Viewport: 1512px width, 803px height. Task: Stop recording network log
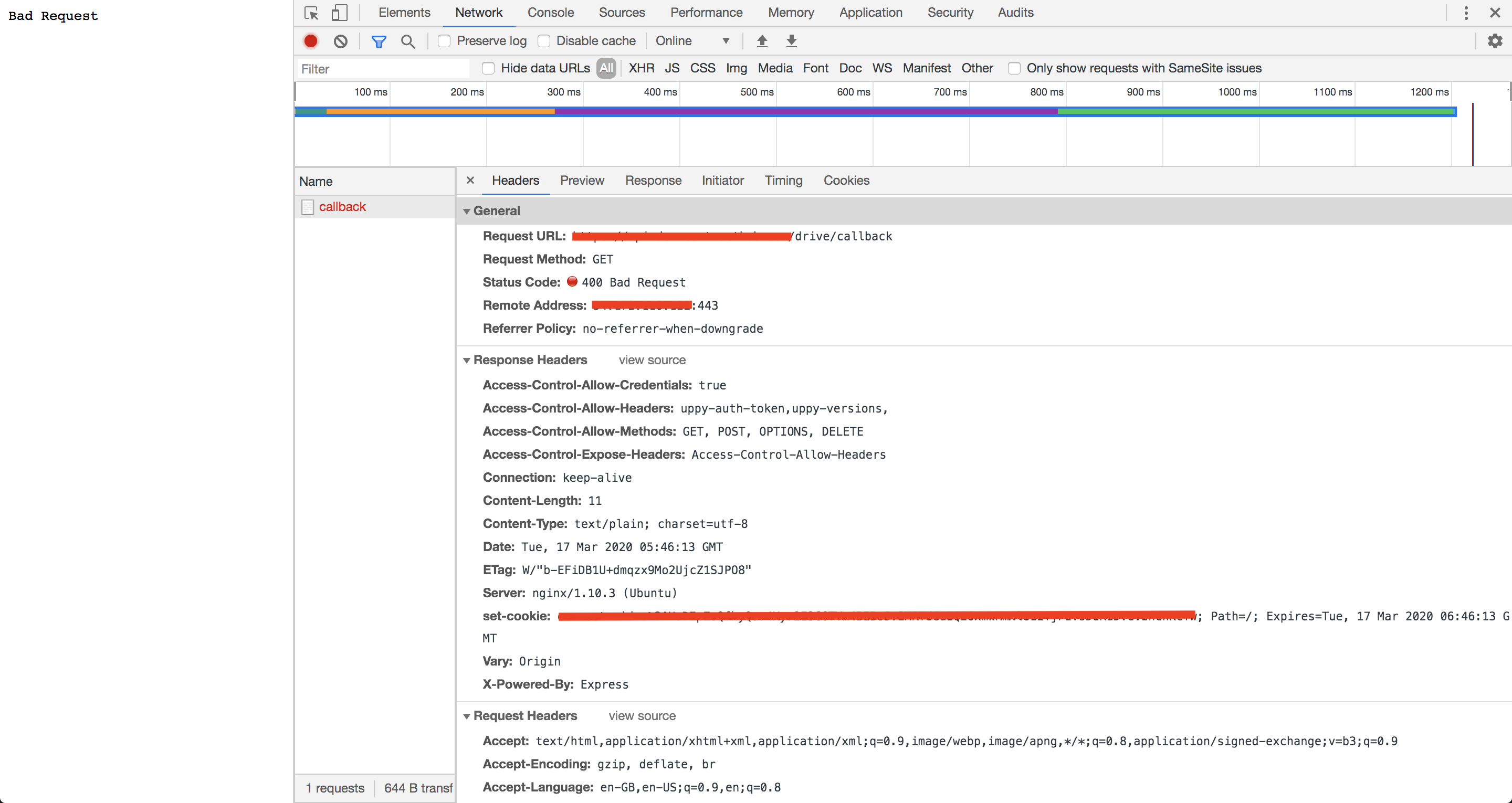(x=310, y=40)
